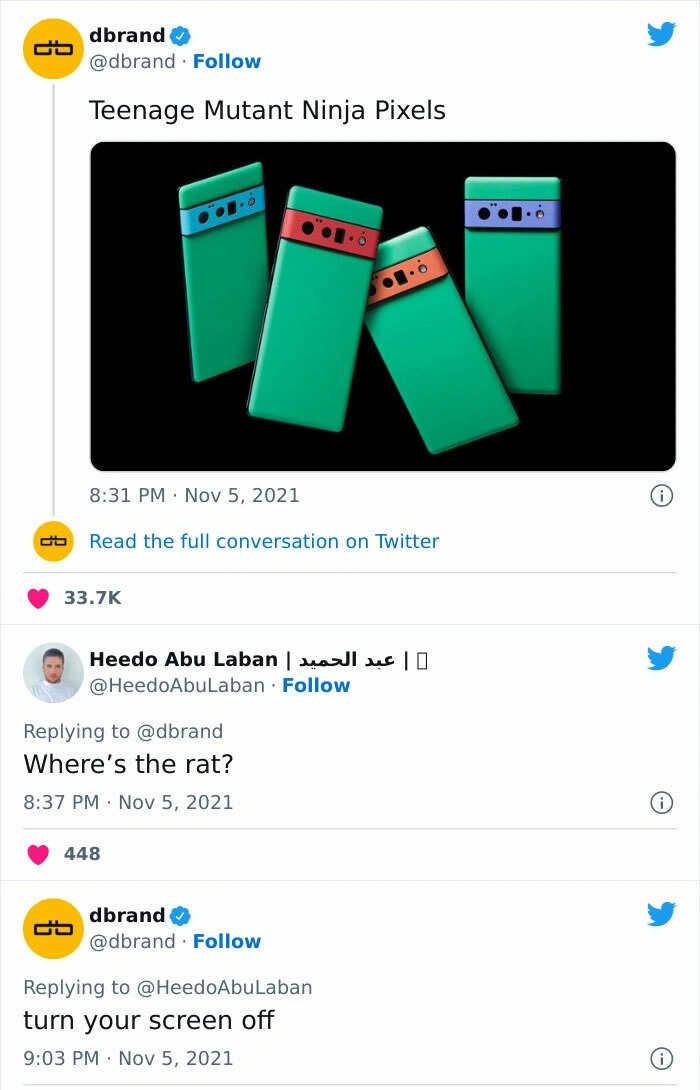Click the 8:37 PM · Nov 5, 2021 timestamp
This screenshot has width=700, height=1090.
coord(128,802)
